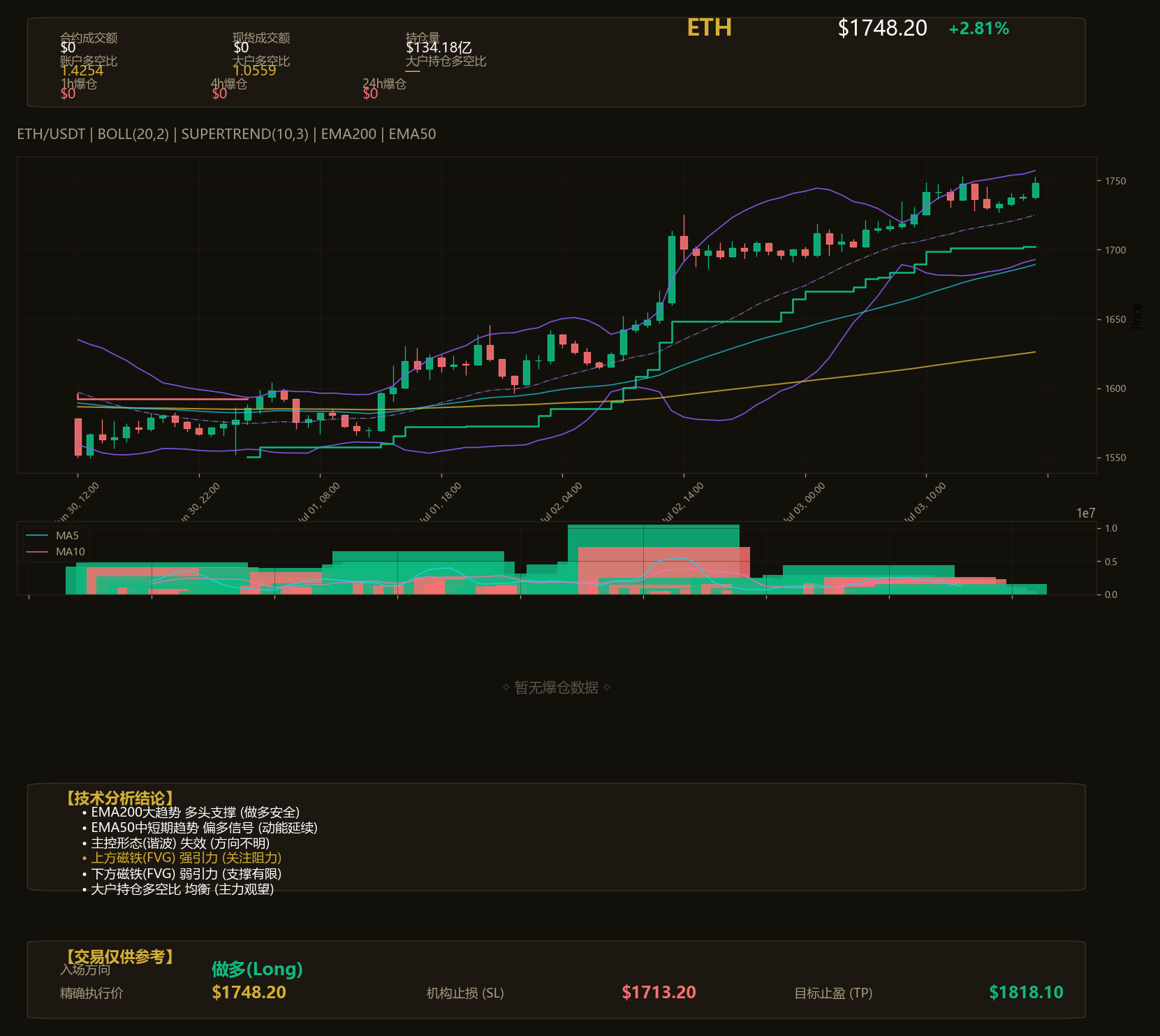Viewport: 1160px width, 1036px height.
Task: Select the $1818.10 take profit value
Action: [1026, 993]
